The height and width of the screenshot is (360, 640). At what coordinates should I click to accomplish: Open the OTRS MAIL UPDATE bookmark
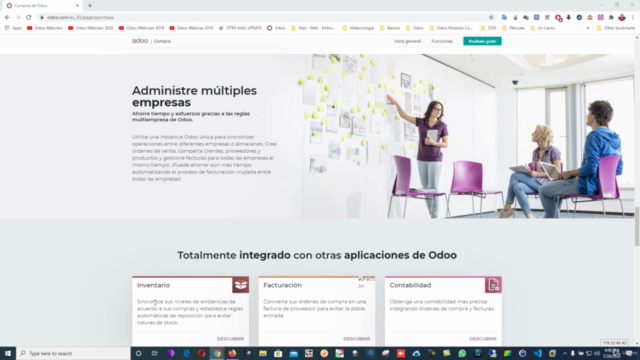pyautogui.click(x=240, y=28)
